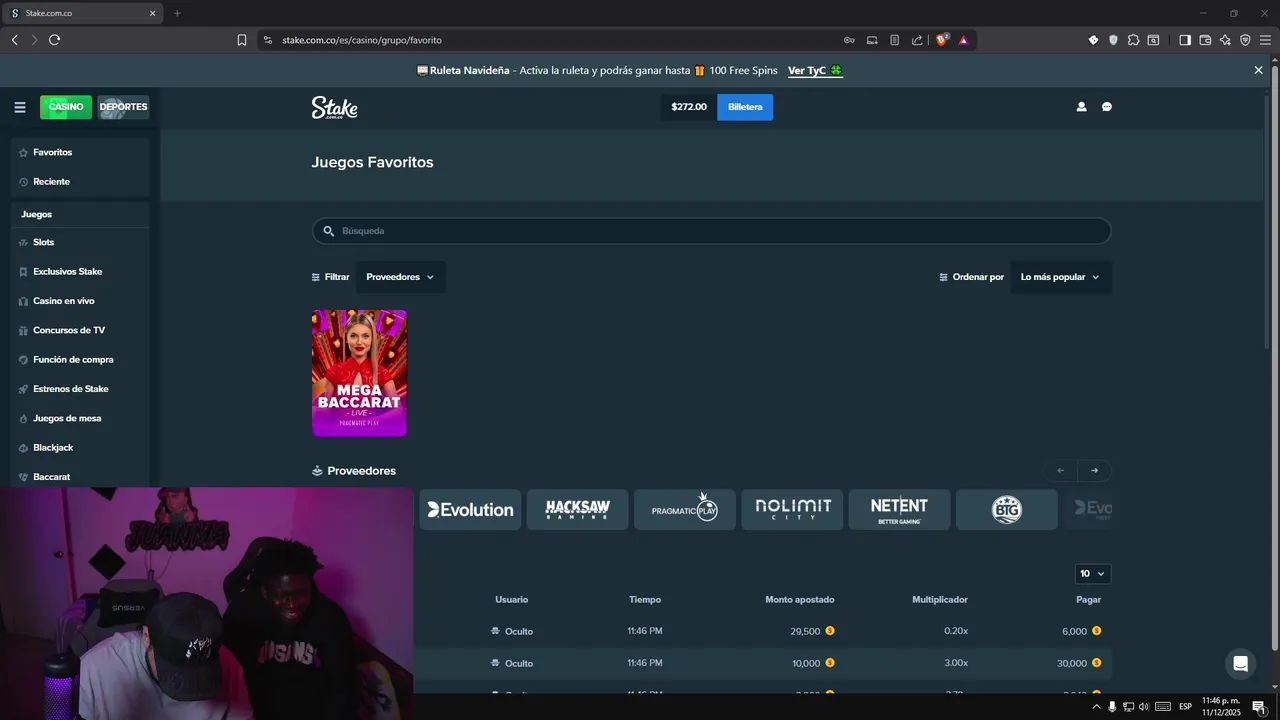Click the Stake logo
The image size is (1280, 720).
(x=334, y=108)
